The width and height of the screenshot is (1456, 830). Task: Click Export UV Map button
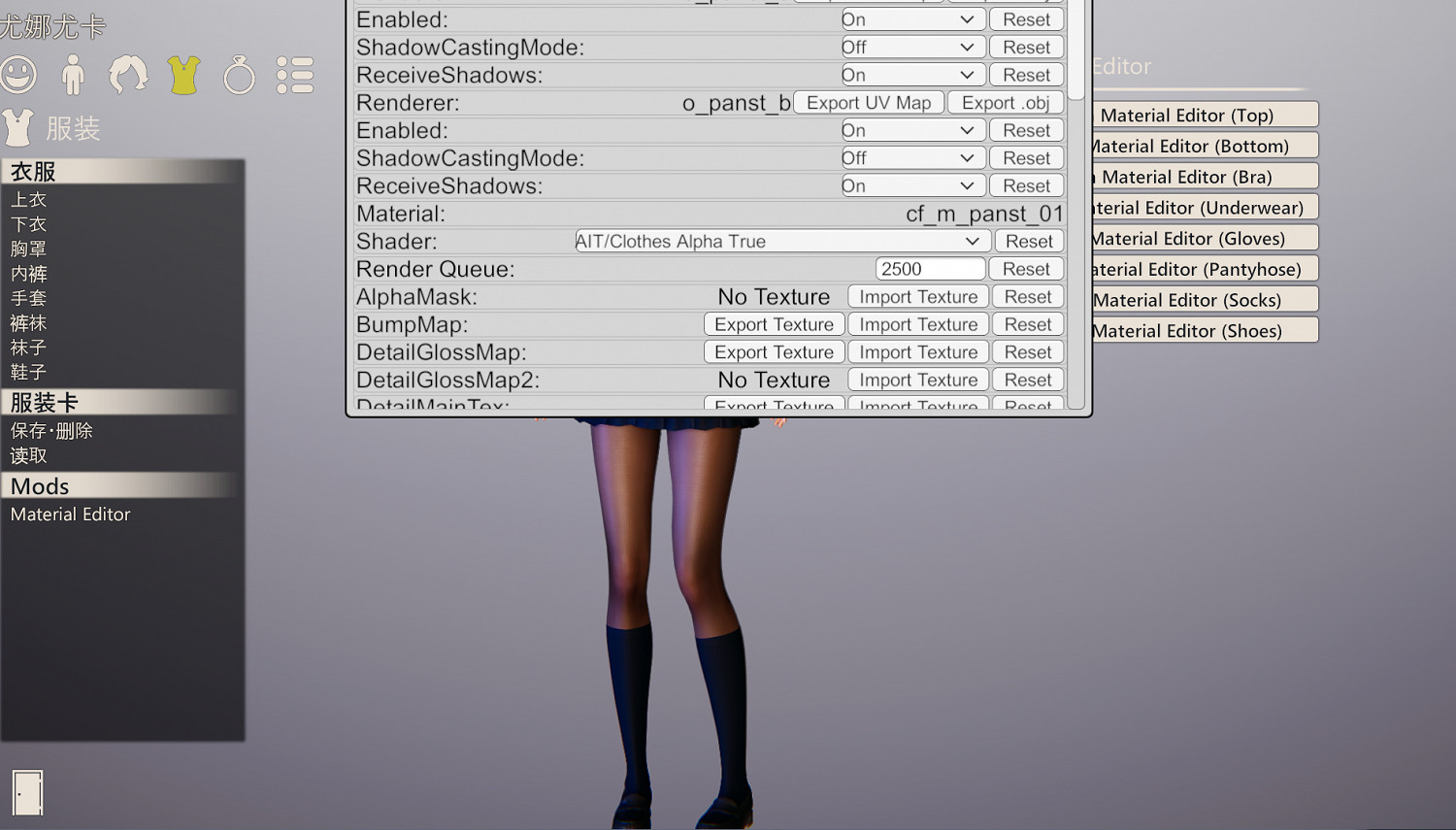tap(868, 103)
